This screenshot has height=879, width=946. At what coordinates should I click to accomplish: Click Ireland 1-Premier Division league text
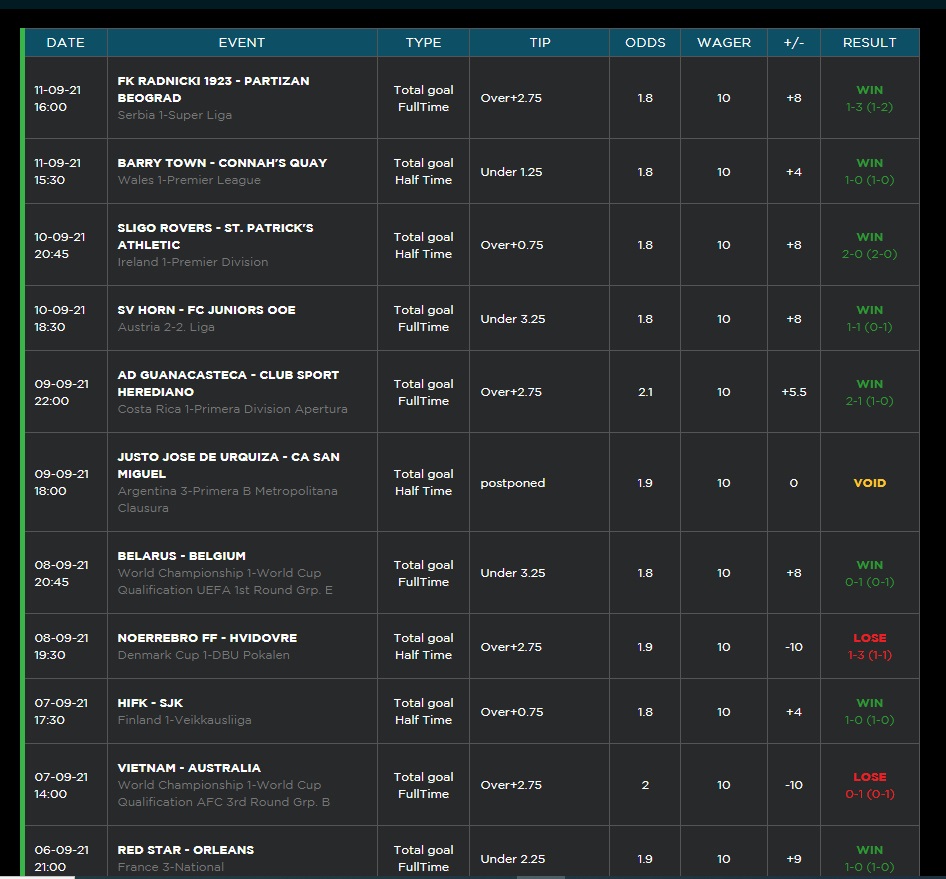(x=193, y=262)
